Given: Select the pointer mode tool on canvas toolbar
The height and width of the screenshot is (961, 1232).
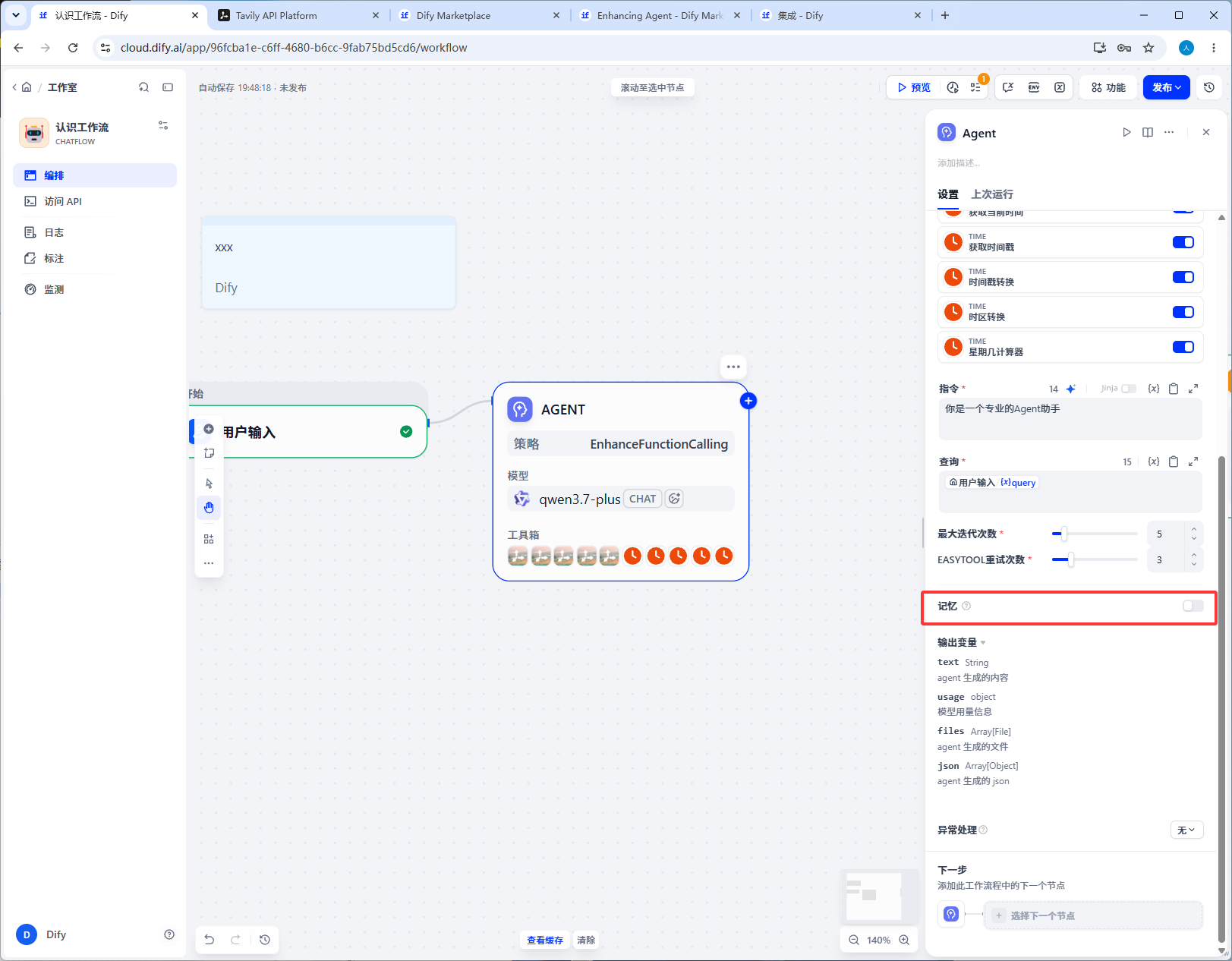Looking at the screenshot, I should pos(209,484).
